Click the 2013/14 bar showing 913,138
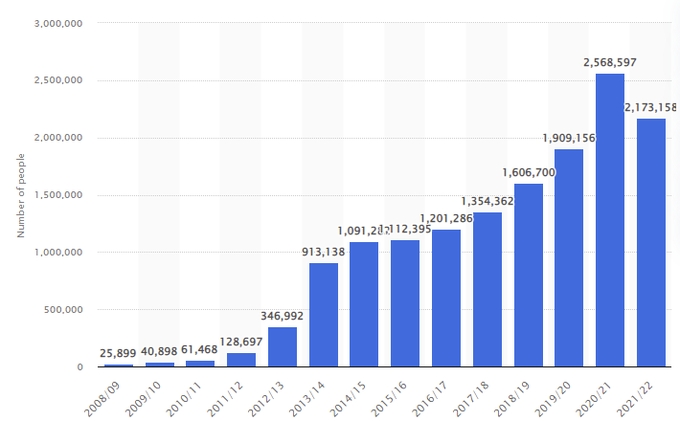This screenshot has height=421, width=680. pos(323,315)
